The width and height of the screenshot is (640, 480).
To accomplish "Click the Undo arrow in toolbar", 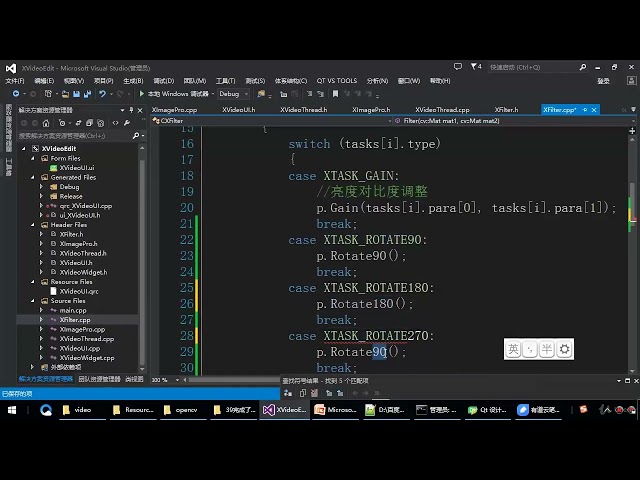I will [100, 94].
